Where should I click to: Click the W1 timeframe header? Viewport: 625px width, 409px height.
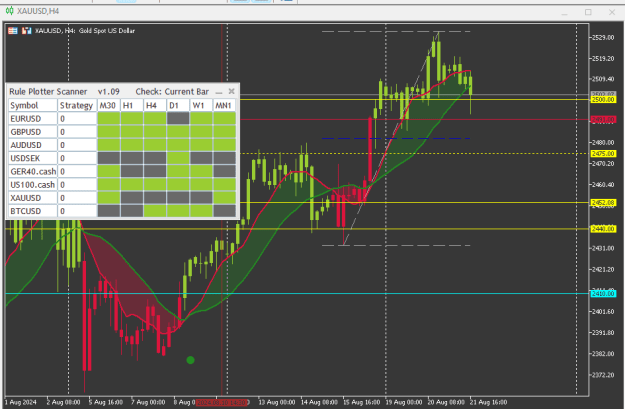pos(201,105)
